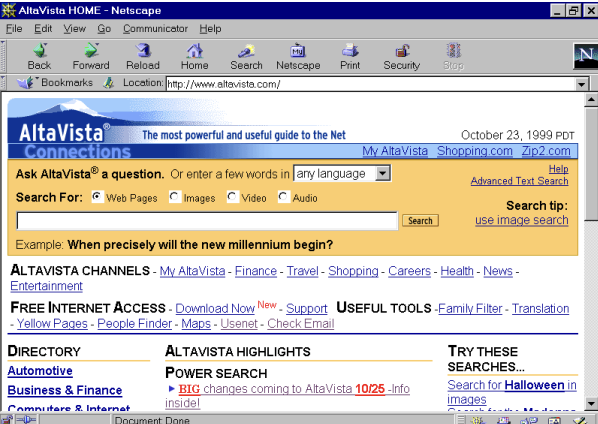Open the Finance channel link
Screen dimensions: 598x424
[x=256, y=271]
